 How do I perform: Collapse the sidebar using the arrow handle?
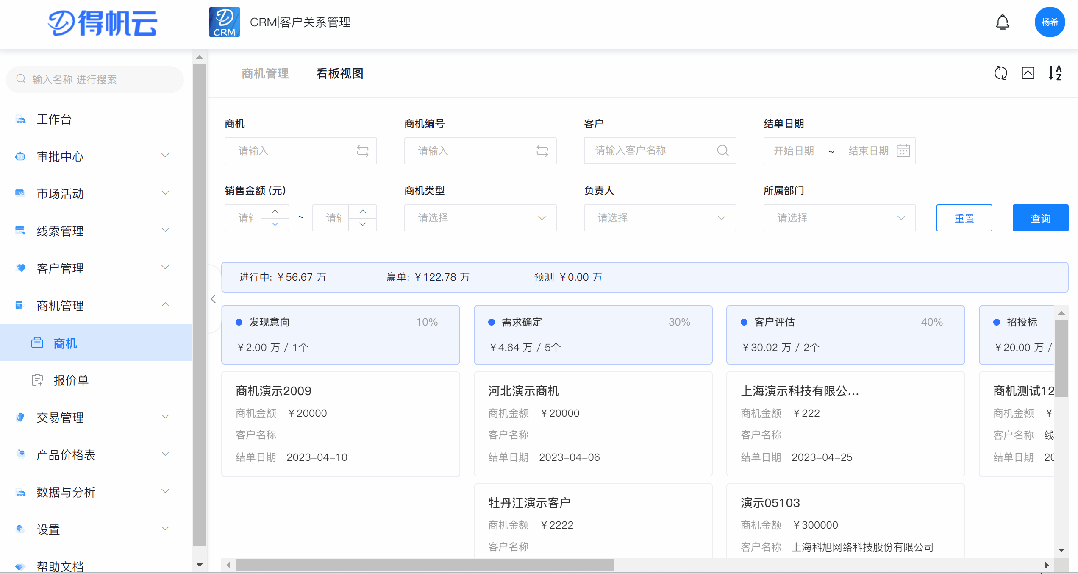click(213, 299)
